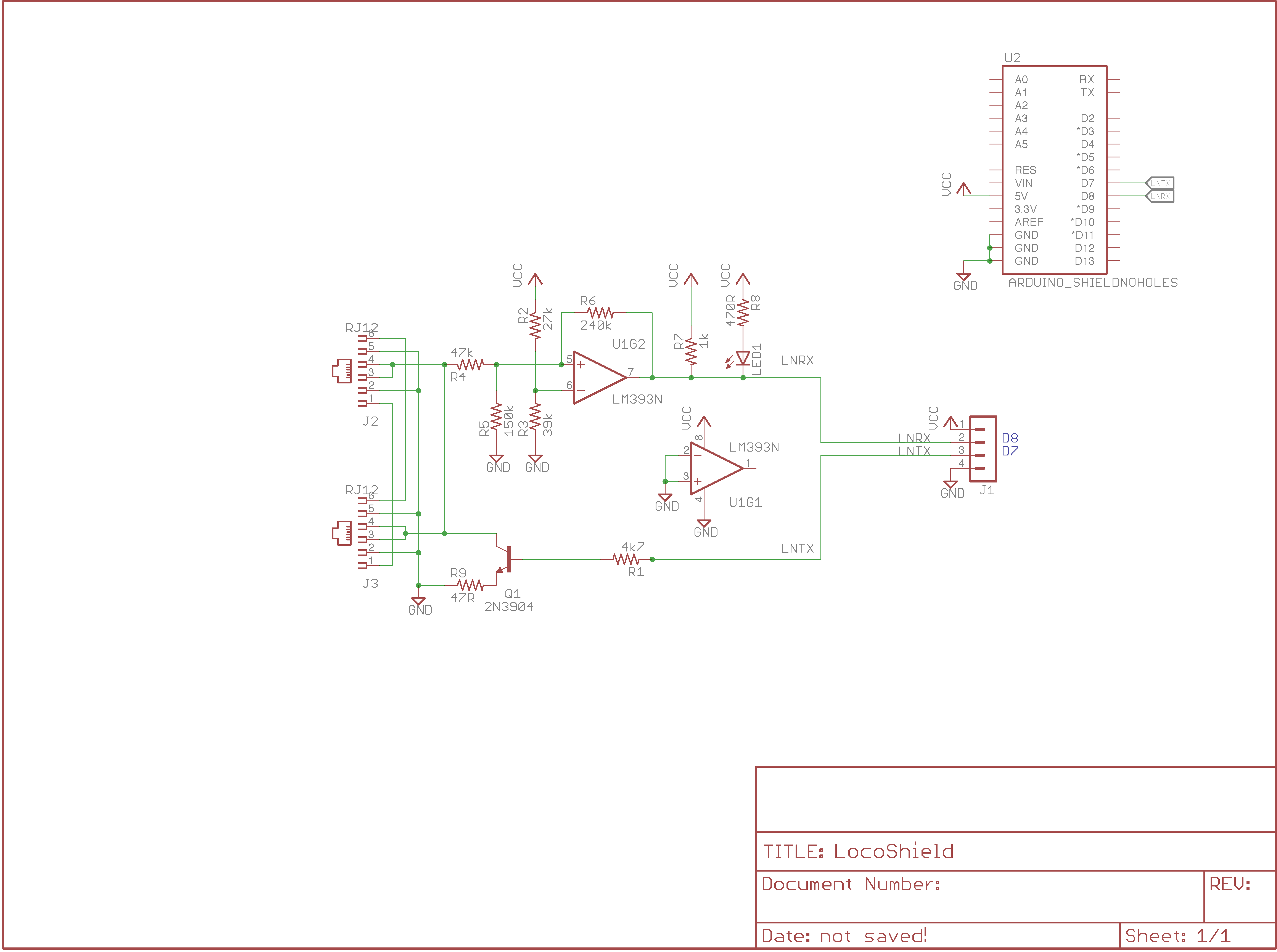Select the GND symbol under U1G1 pin 4
The image size is (1277, 952).
click(704, 524)
